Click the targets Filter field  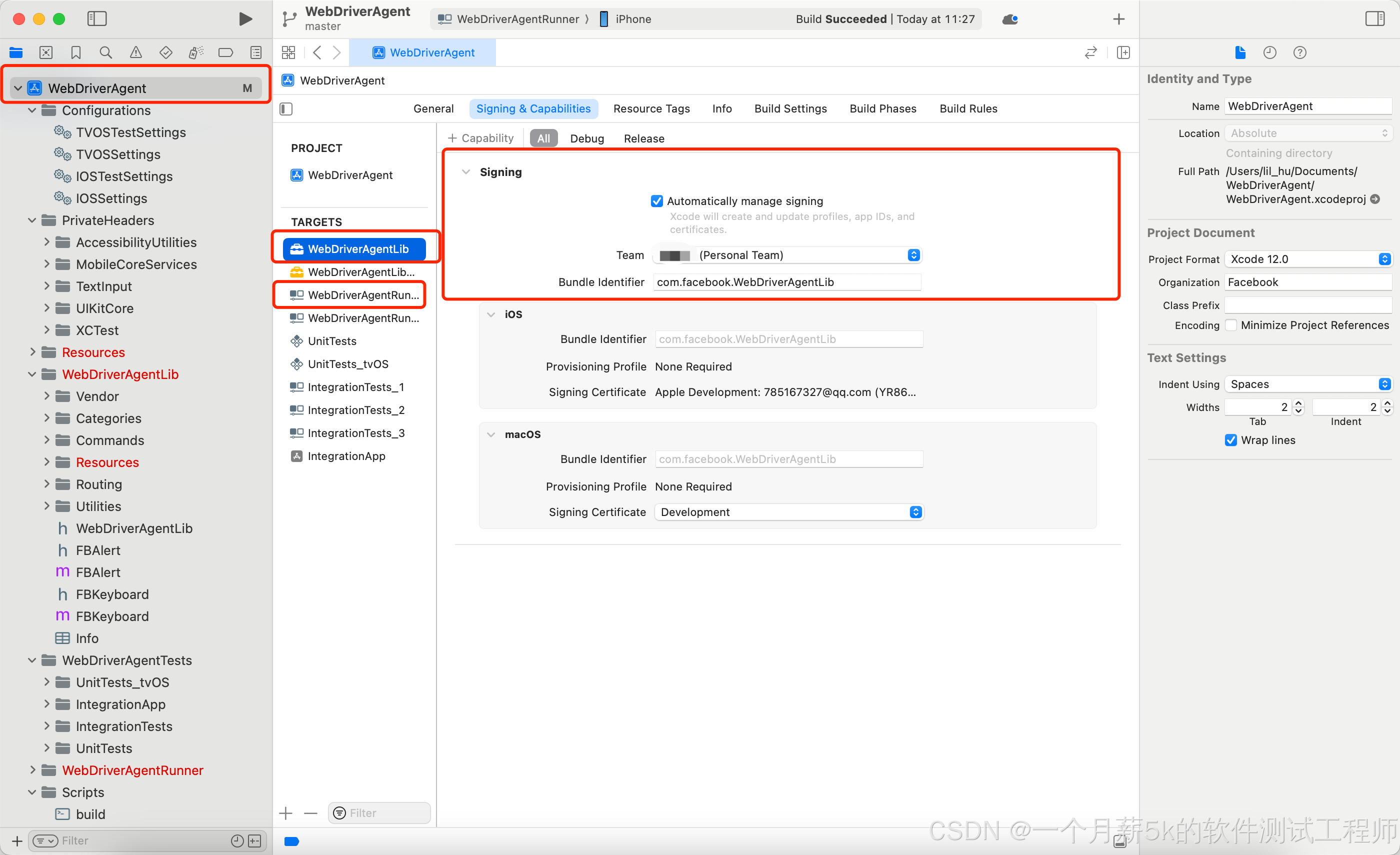(379, 813)
